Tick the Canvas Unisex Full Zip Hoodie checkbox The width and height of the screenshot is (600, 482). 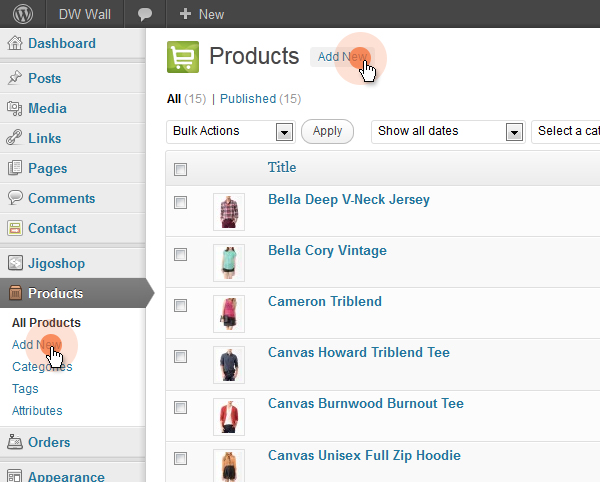coord(180,458)
